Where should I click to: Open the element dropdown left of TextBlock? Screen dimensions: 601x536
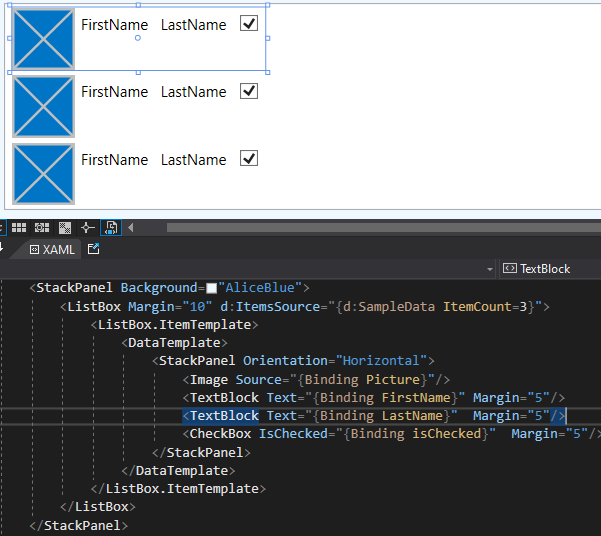(x=489, y=269)
